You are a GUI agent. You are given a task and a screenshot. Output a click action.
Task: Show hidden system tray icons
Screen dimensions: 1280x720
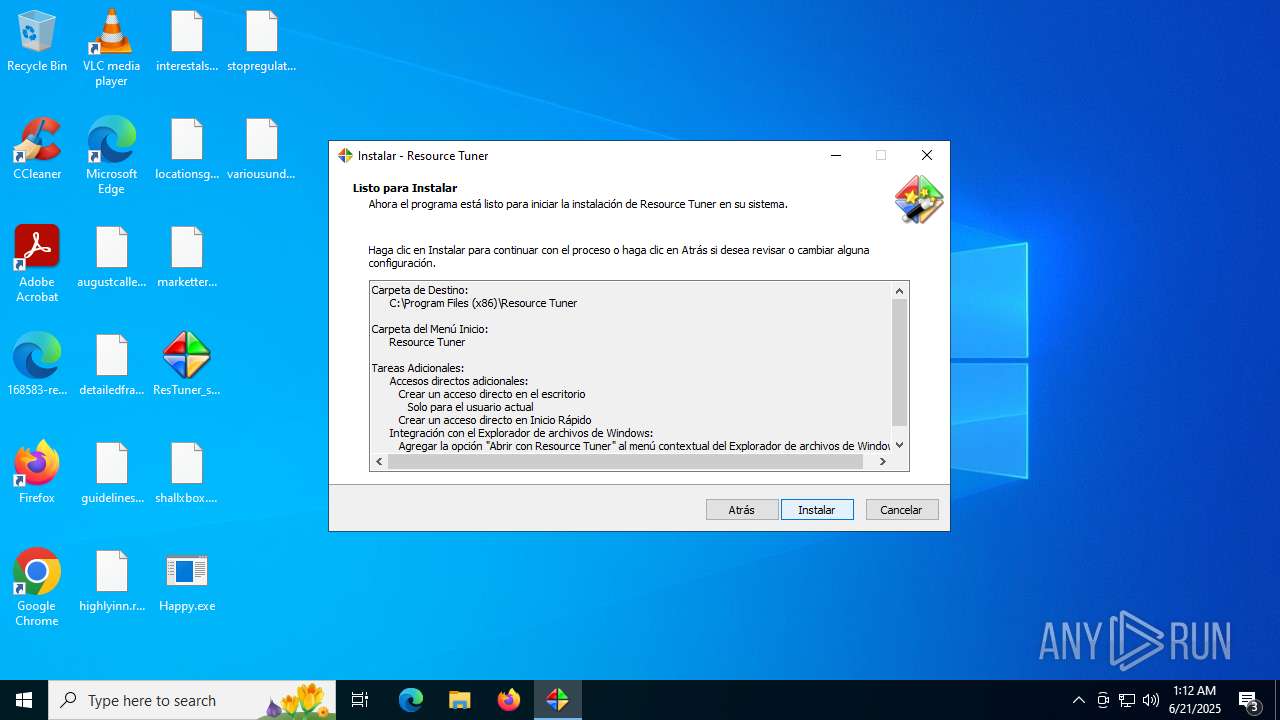click(x=1078, y=700)
